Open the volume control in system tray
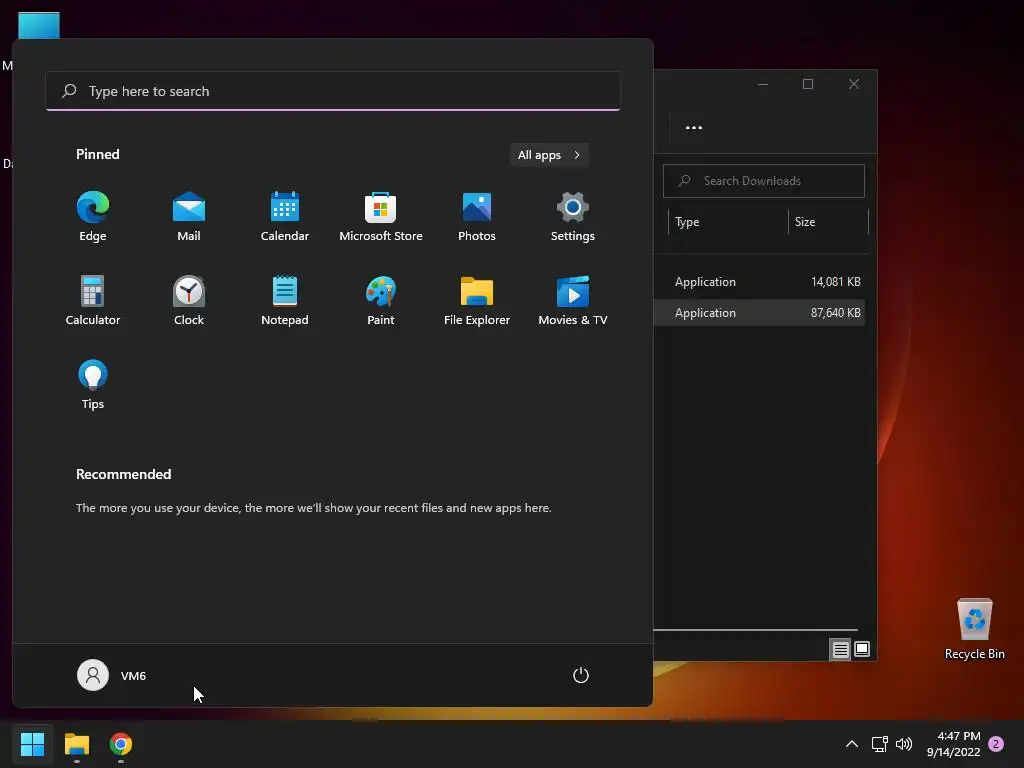Screen dimensions: 1024x768 [904, 744]
